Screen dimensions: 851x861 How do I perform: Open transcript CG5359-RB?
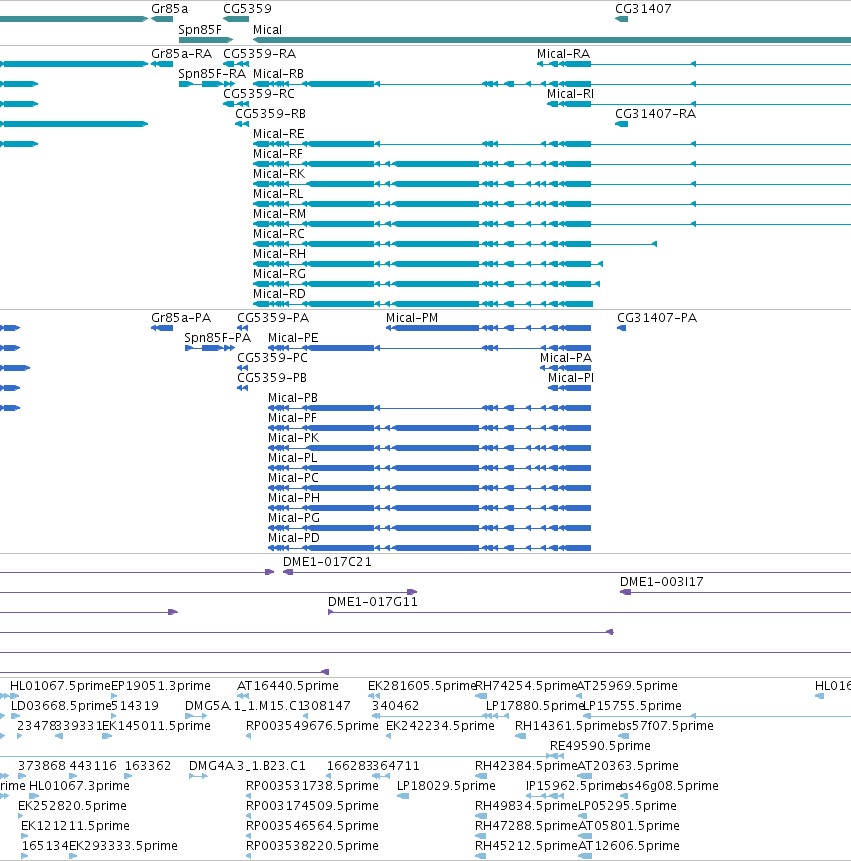tap(271, 114)
